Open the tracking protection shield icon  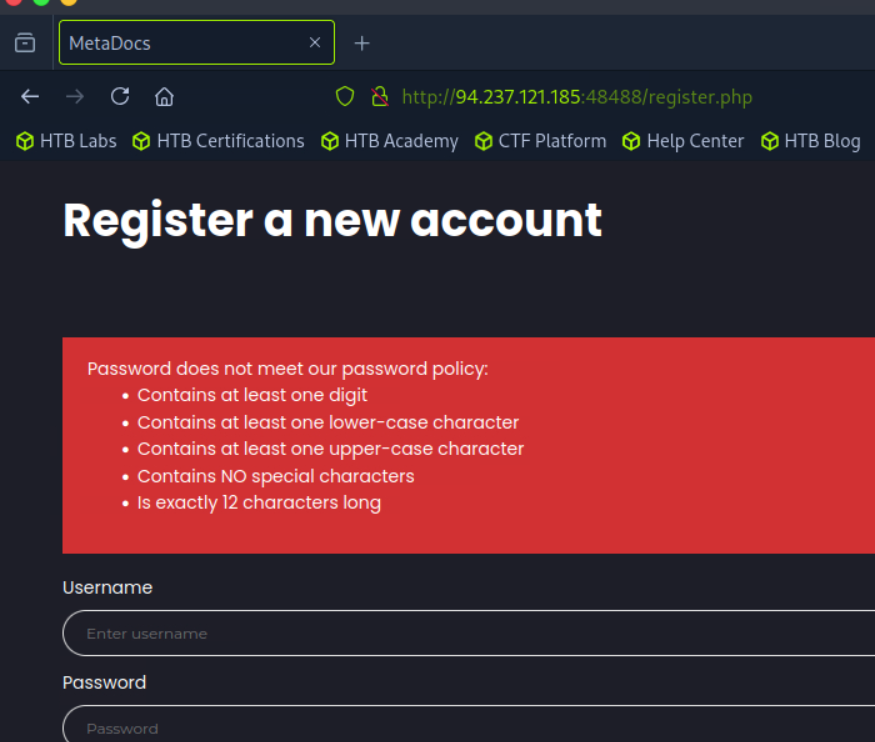click(x=345, y=97)
